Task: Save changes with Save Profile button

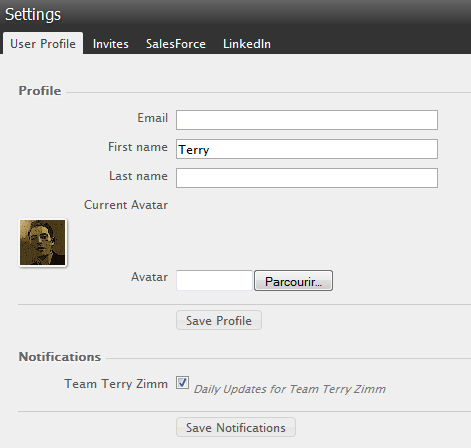Action: tap(219, 320)
